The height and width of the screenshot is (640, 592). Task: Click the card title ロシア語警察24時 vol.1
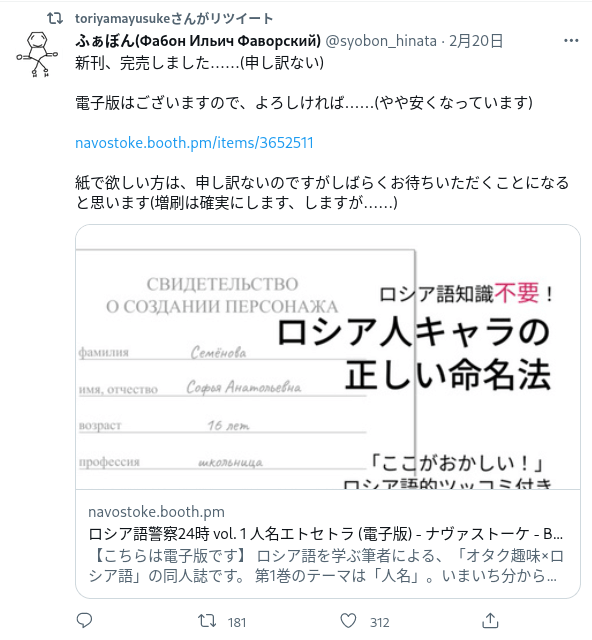pos(325,533)
